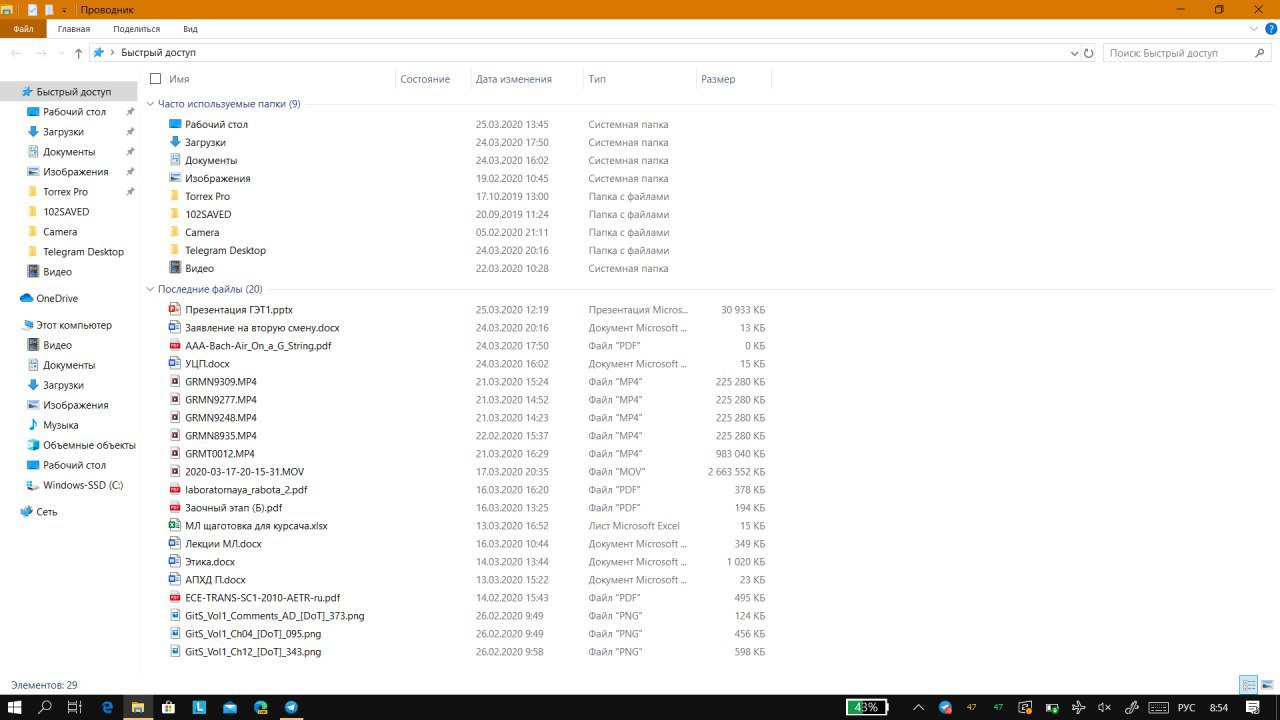Select Этот компьютер in navigation pane

click(x=74, y=325)
